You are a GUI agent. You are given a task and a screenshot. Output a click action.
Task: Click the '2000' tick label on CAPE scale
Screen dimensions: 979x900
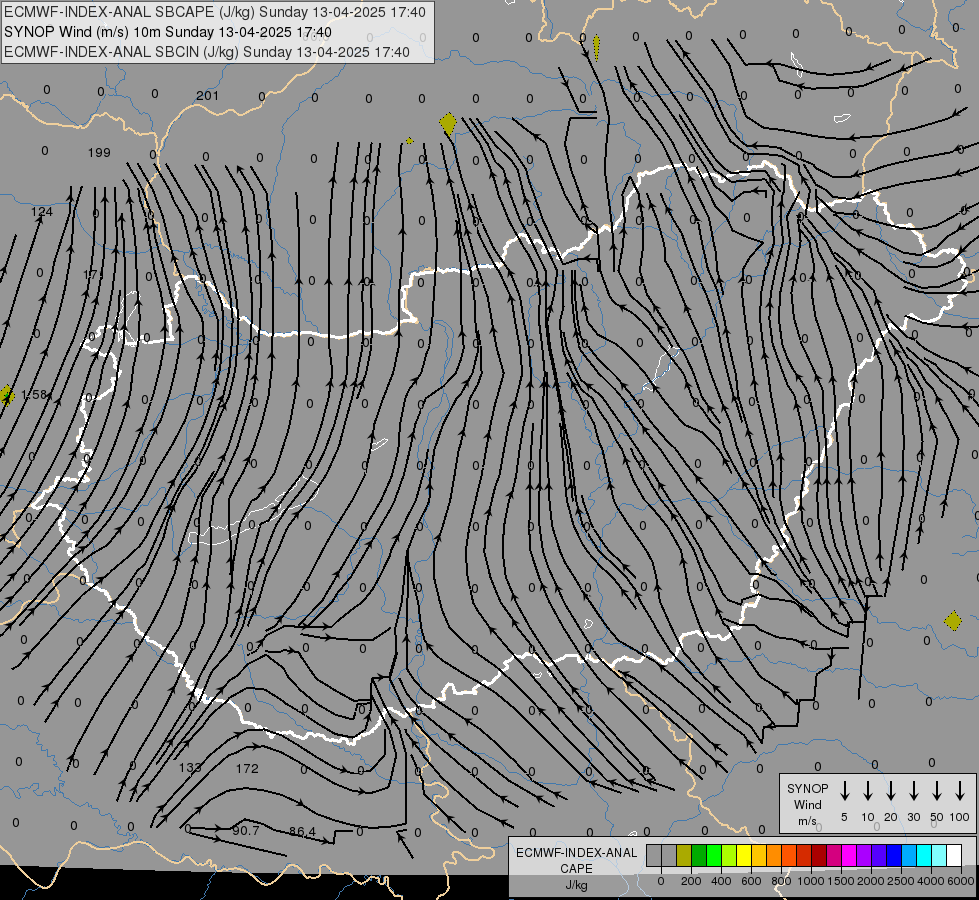[871, 881]
